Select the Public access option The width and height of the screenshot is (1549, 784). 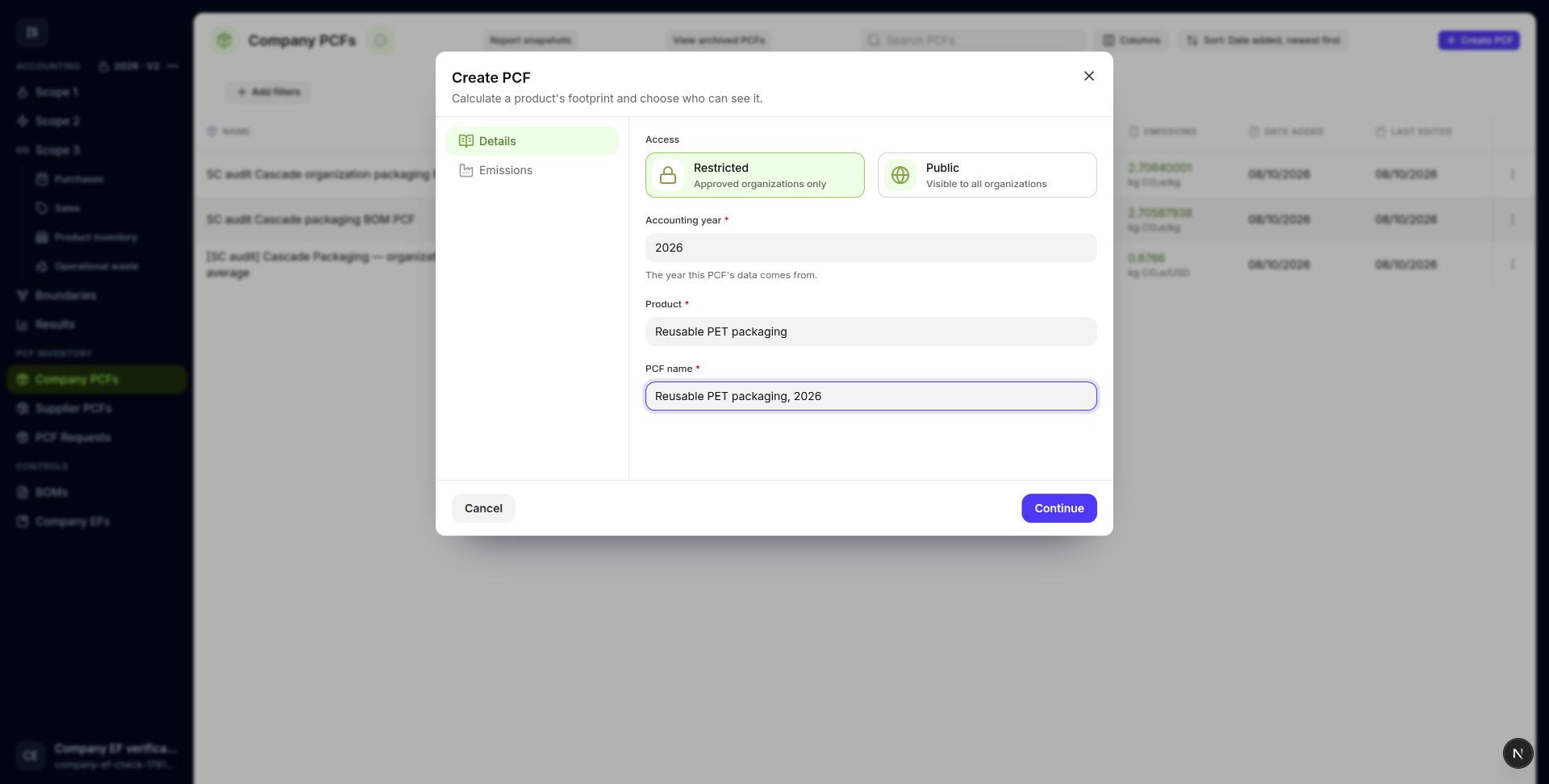tap(987, 175)
